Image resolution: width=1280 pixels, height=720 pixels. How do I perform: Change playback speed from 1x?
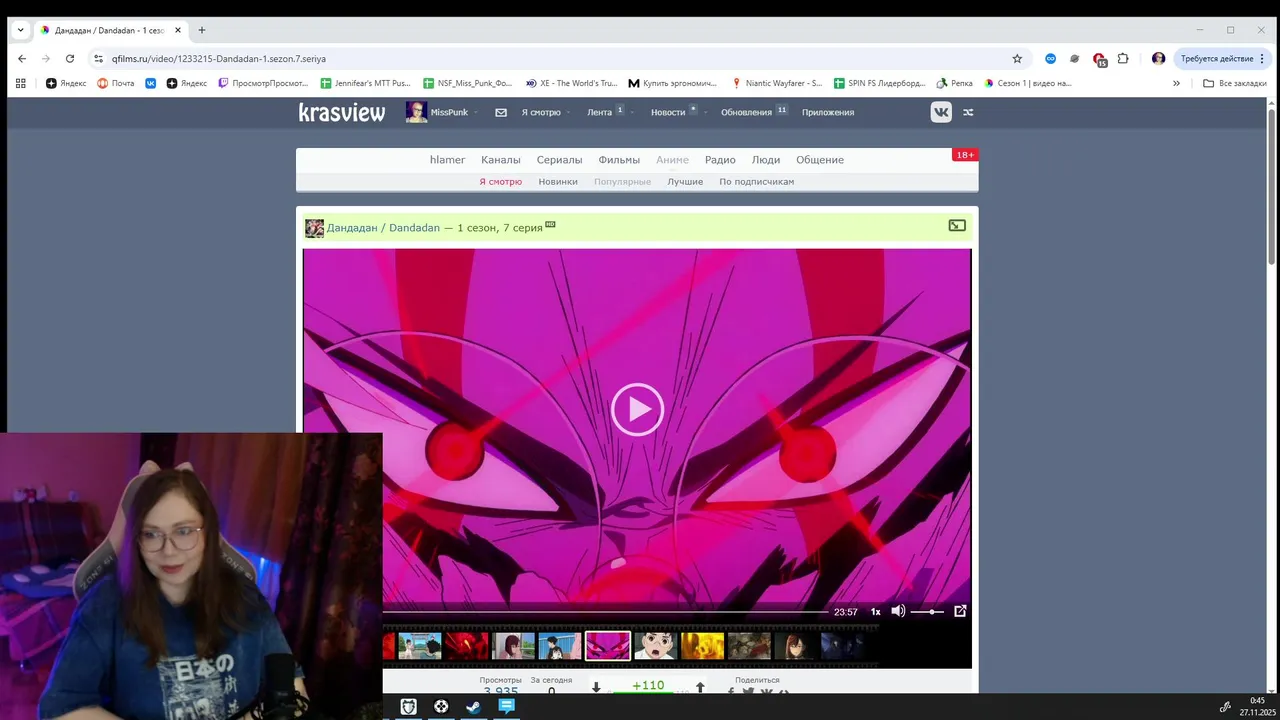click(876, 611)
